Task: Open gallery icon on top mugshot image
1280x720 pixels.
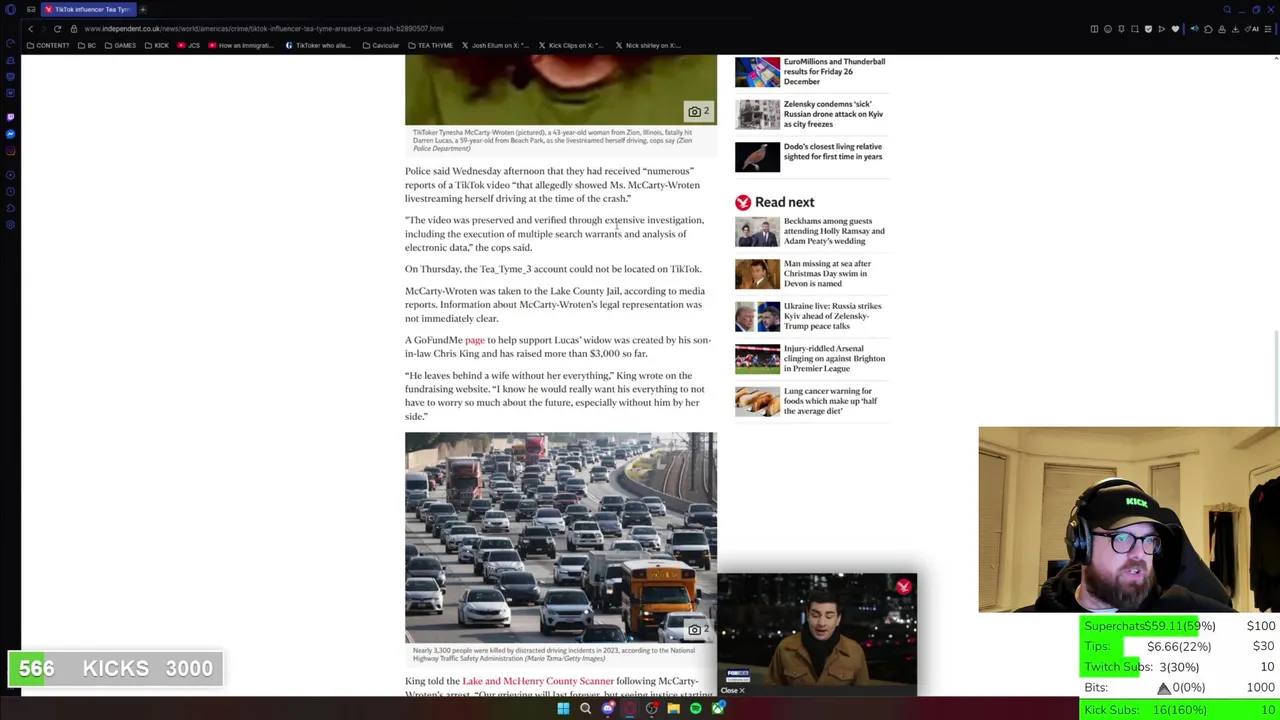Action: coord(698,111)
